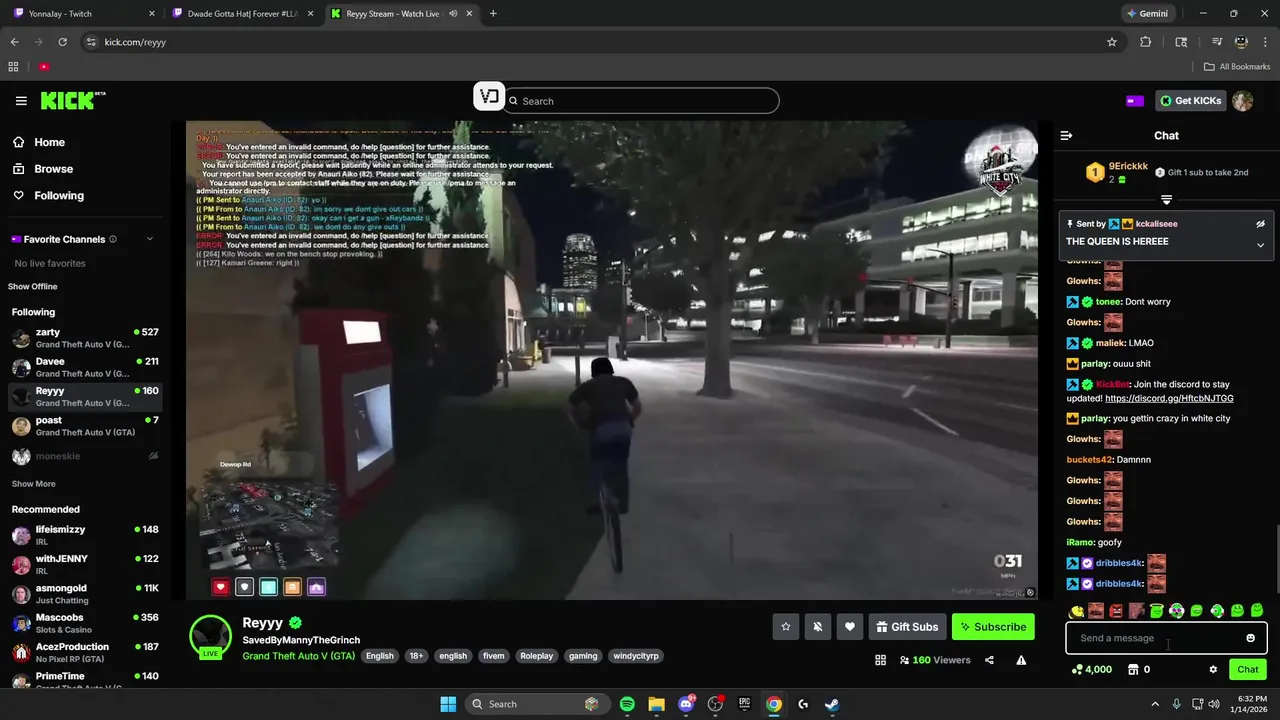1280x720 pixels.
Task: Open asmongold recommended channel
Action: (85, 594)
